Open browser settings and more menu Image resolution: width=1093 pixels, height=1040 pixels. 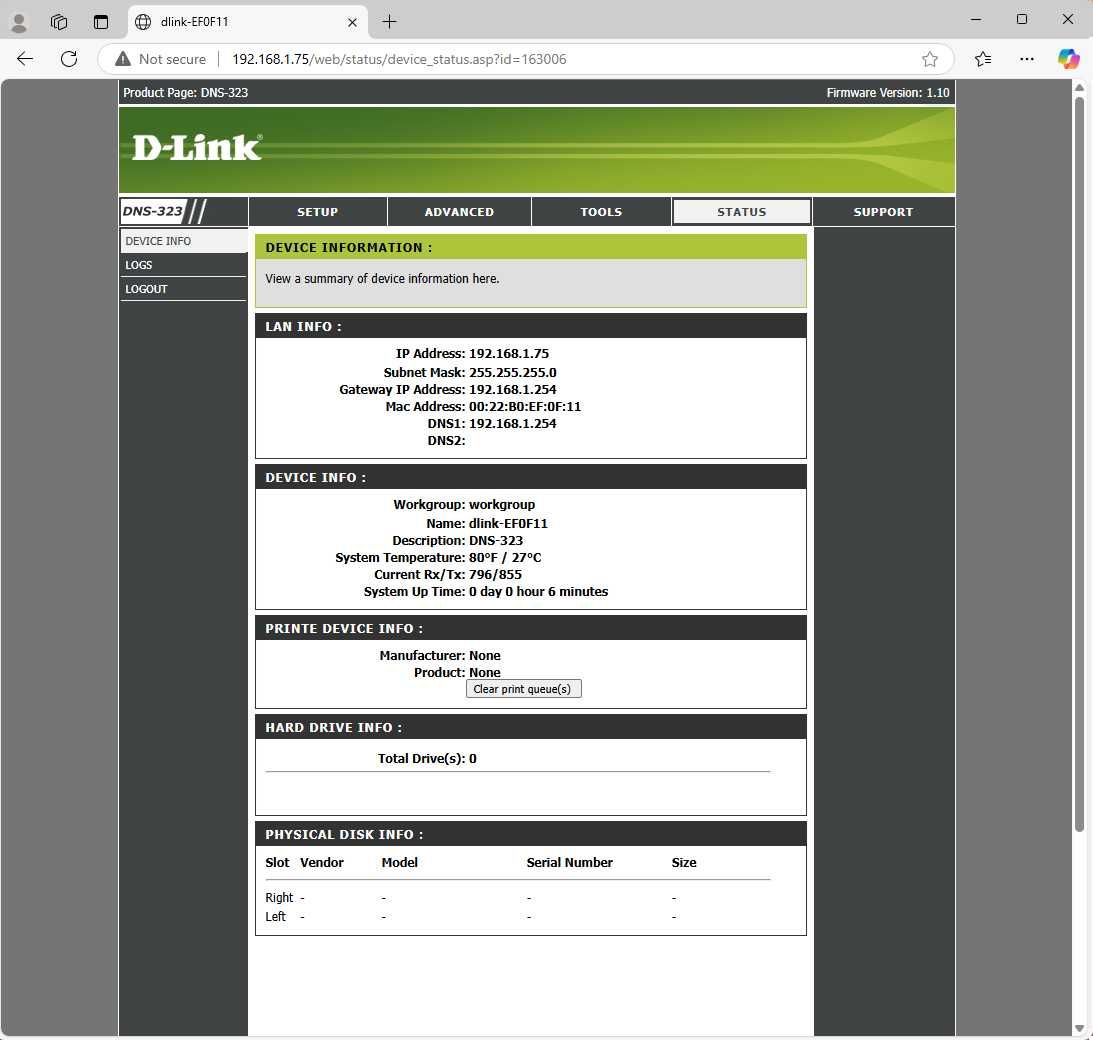tap(1026, 59)
